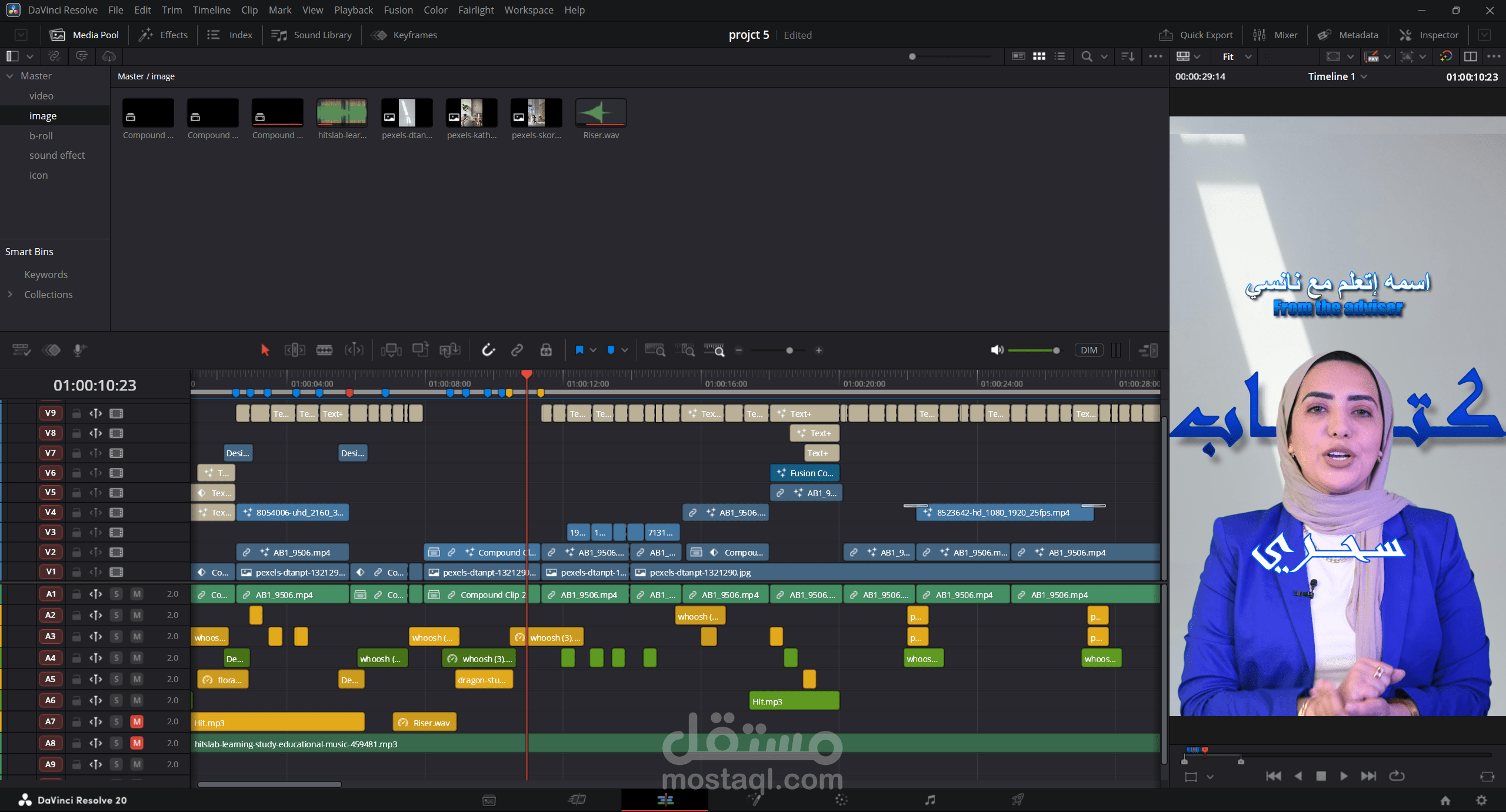Screen dimensions: 1506x812
Task: Click the Full Extent Zoom icon
Action: click(655, 350)
